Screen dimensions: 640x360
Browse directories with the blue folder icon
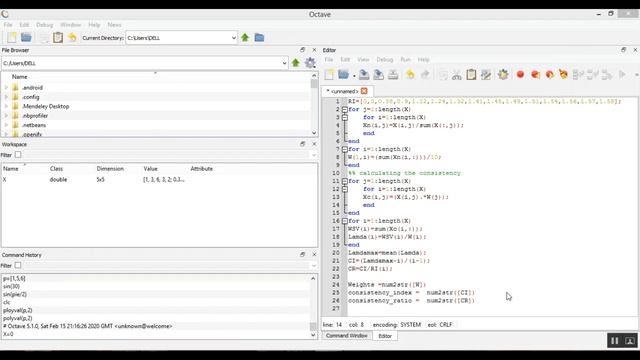pyautogui.click(x=259, y=38)
